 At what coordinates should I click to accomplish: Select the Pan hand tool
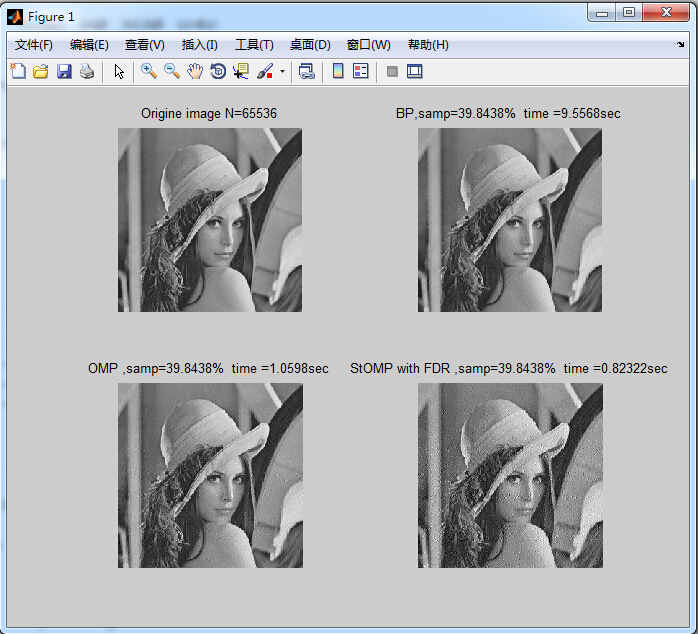coord(195,71)
